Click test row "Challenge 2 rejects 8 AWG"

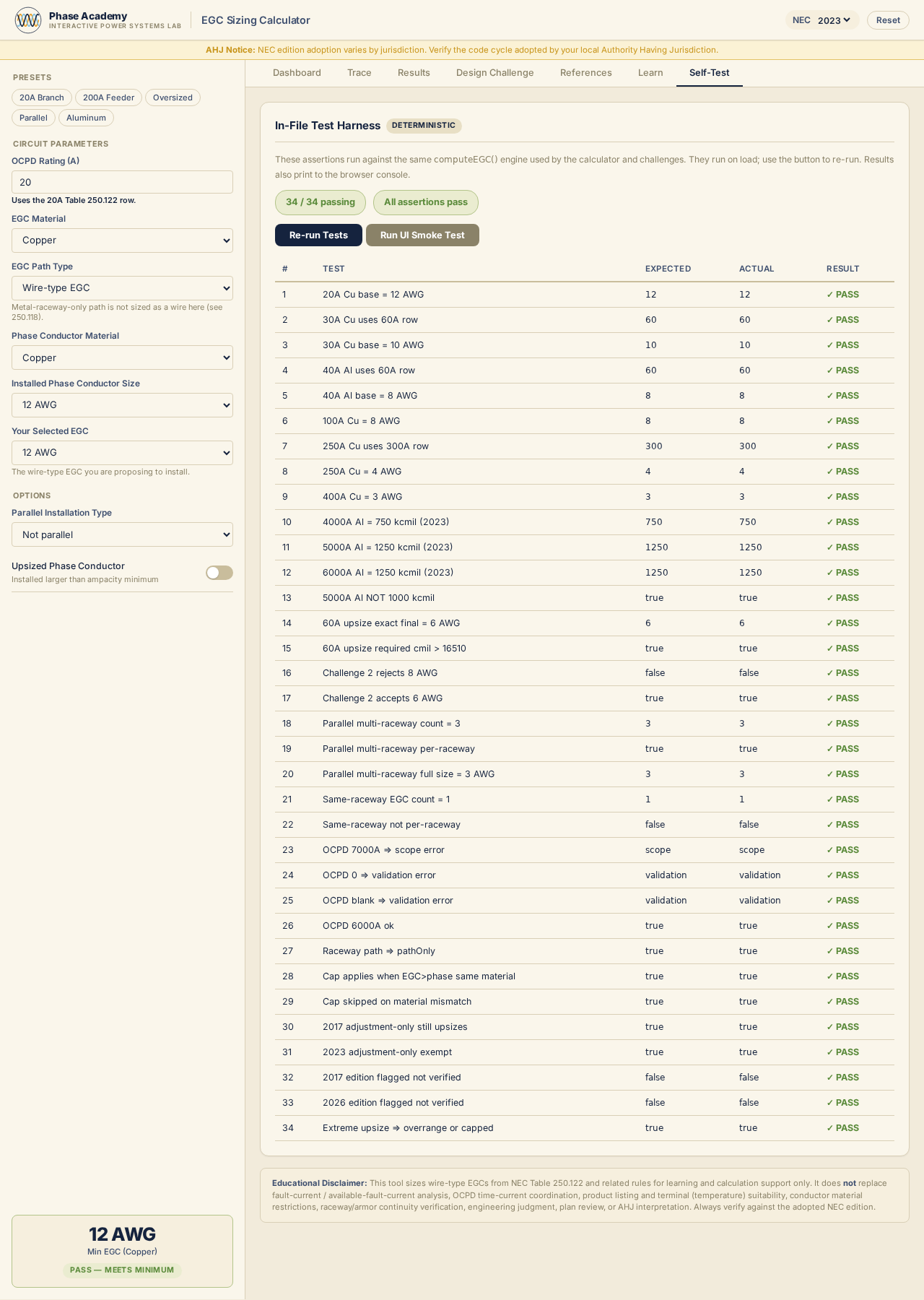585,673
